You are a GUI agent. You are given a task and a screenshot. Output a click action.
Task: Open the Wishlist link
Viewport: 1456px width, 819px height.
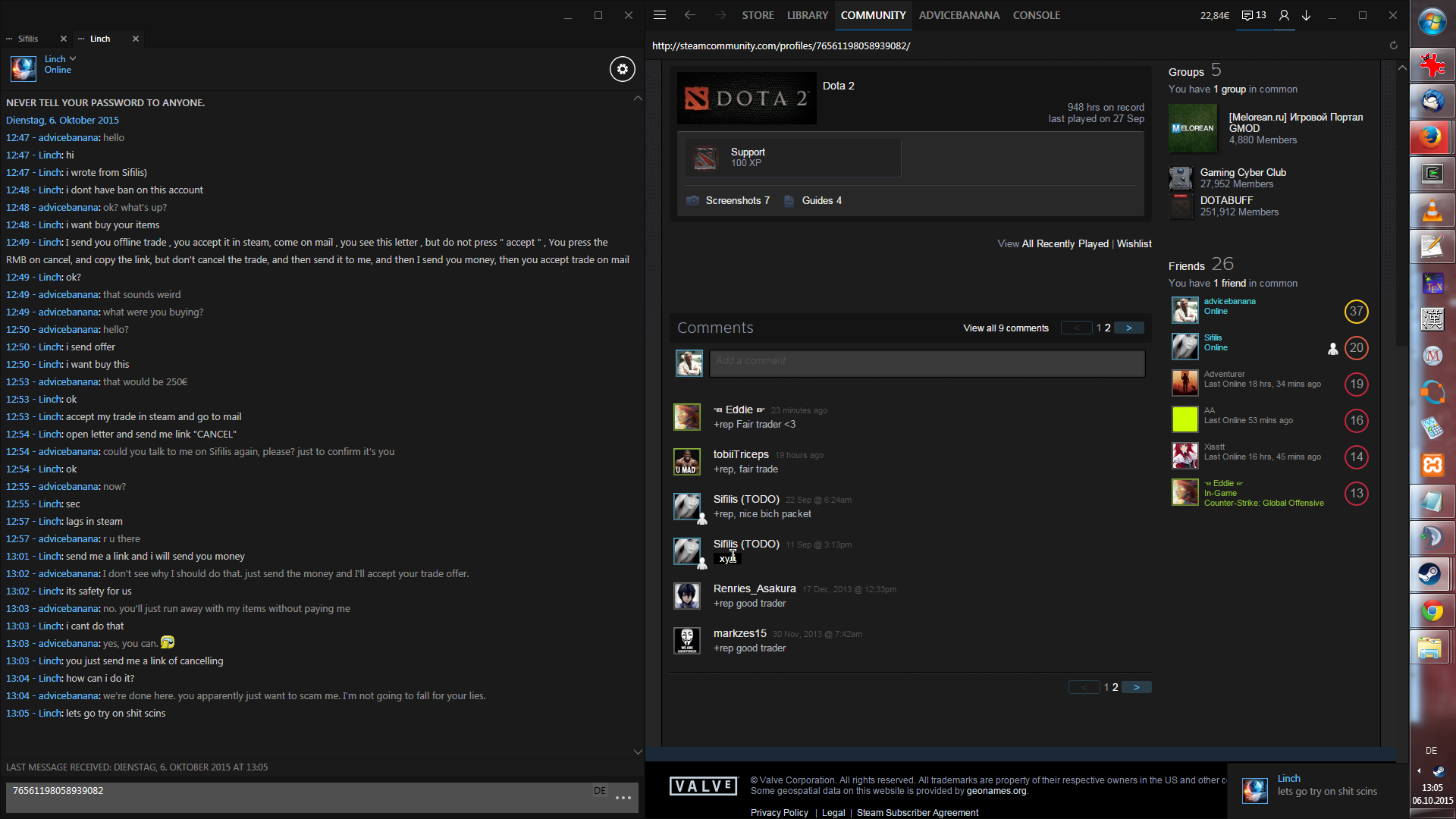(x=1134, y=243)
